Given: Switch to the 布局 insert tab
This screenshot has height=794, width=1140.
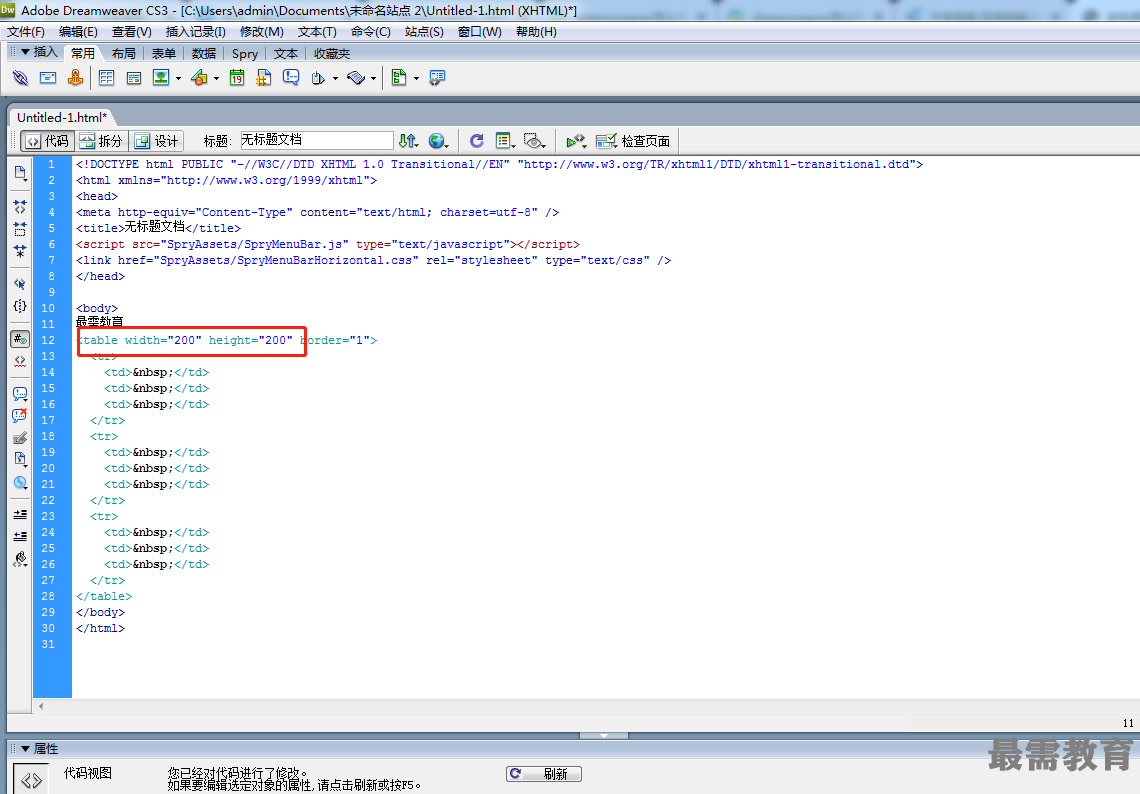Looking at the screenshot, I should [x=124, y=53].
